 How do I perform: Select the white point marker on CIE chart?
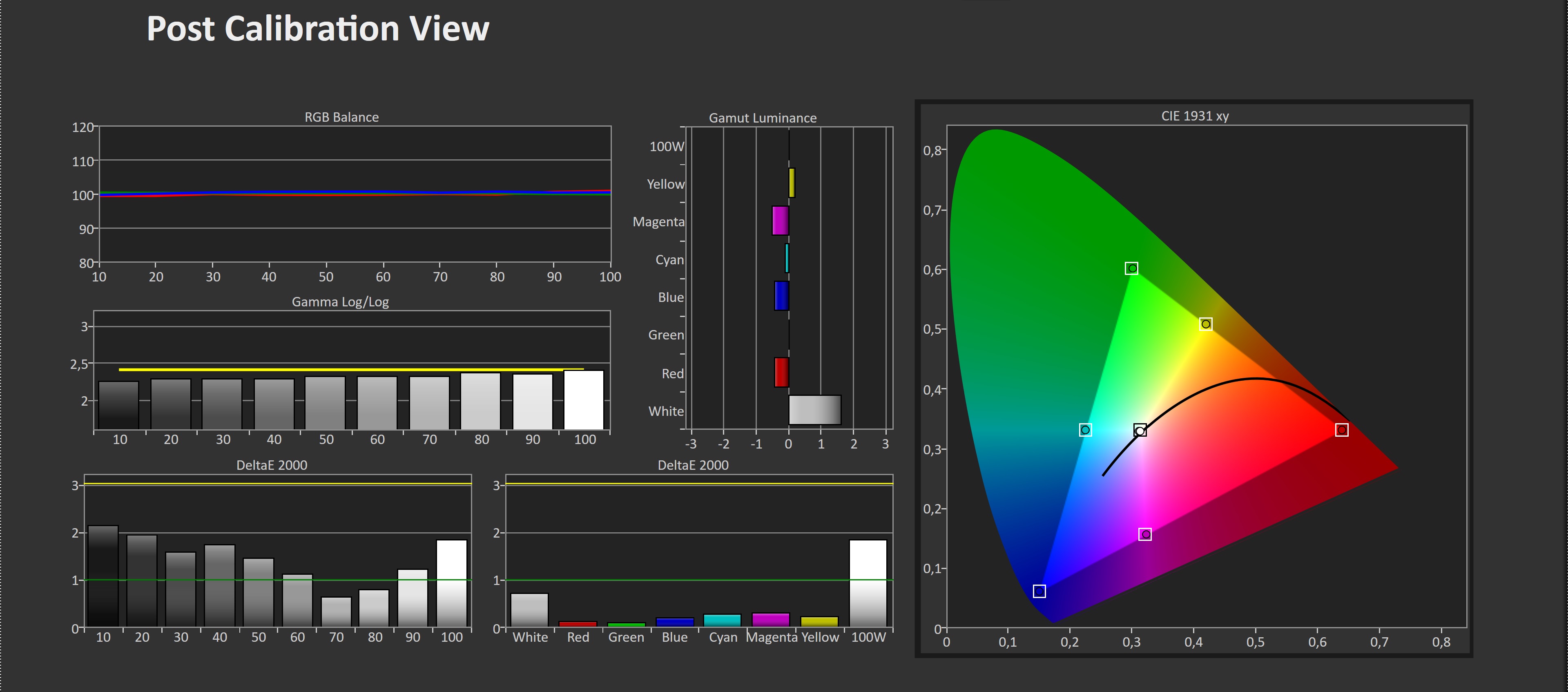pyautogui.click(x=1140, y=431)
